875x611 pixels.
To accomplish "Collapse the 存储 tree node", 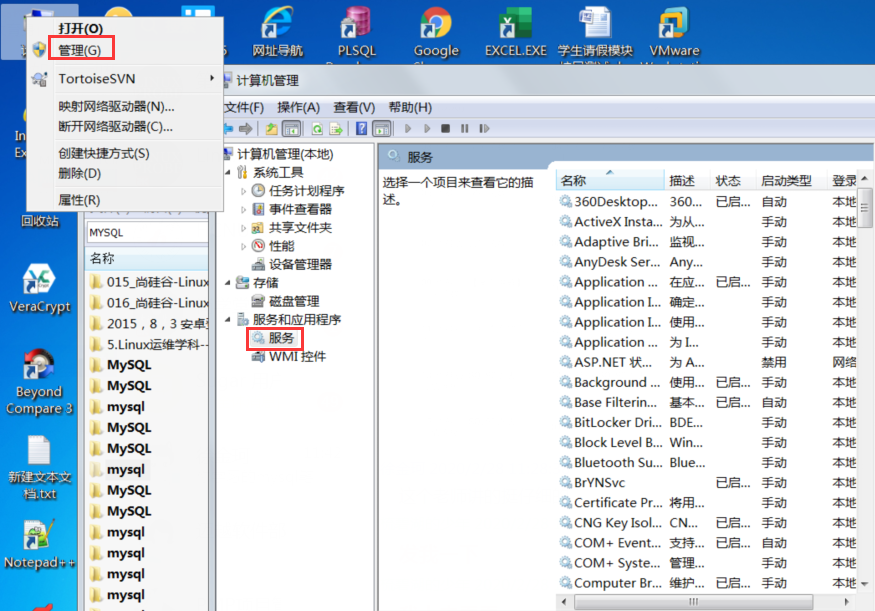I will point(228,283).
